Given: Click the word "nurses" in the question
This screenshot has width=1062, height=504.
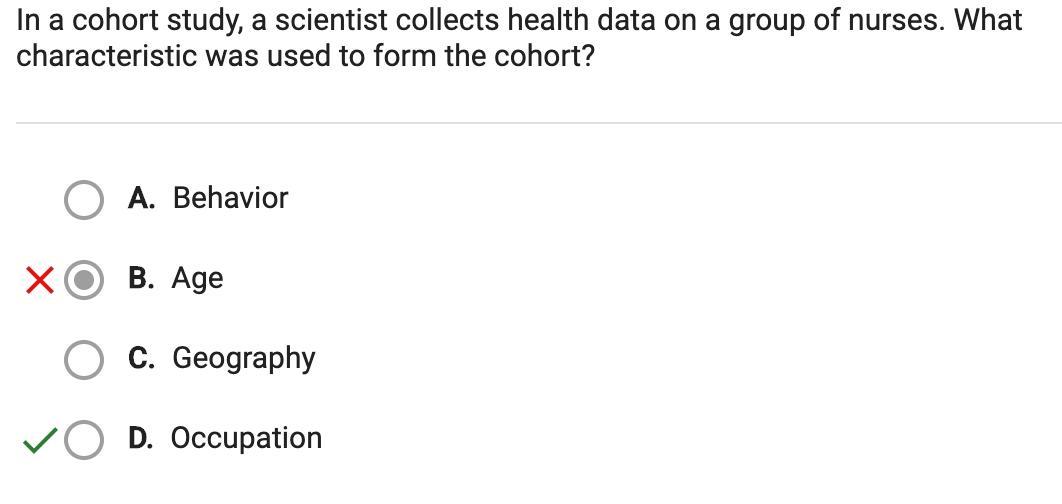Looking at the screenshot, I should click(893, 20).
